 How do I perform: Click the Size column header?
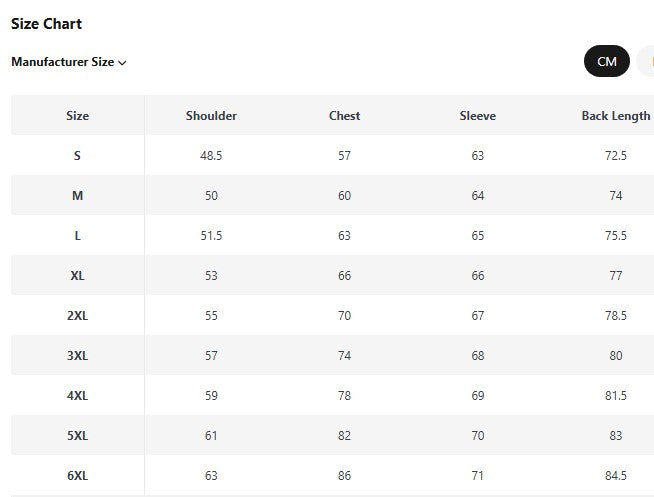(x=78, y=115)
